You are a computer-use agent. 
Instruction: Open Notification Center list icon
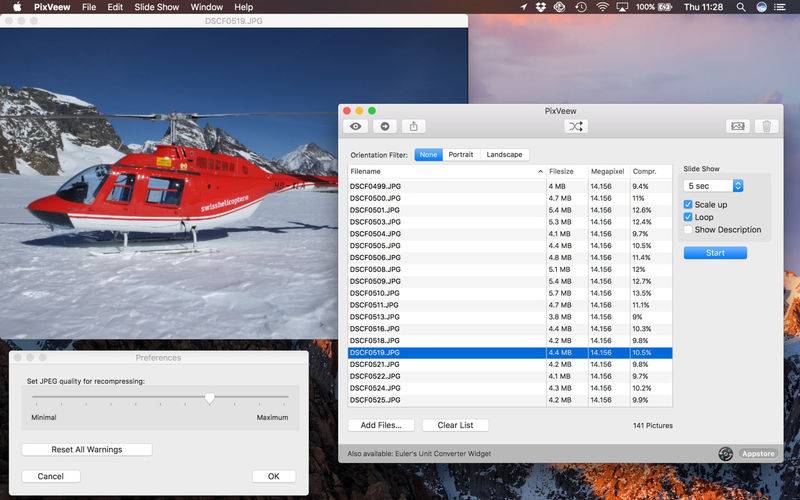[780, 7]
